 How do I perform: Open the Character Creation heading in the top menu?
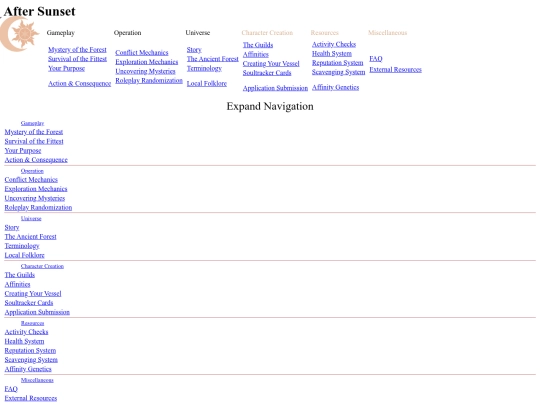click(267, 33)
